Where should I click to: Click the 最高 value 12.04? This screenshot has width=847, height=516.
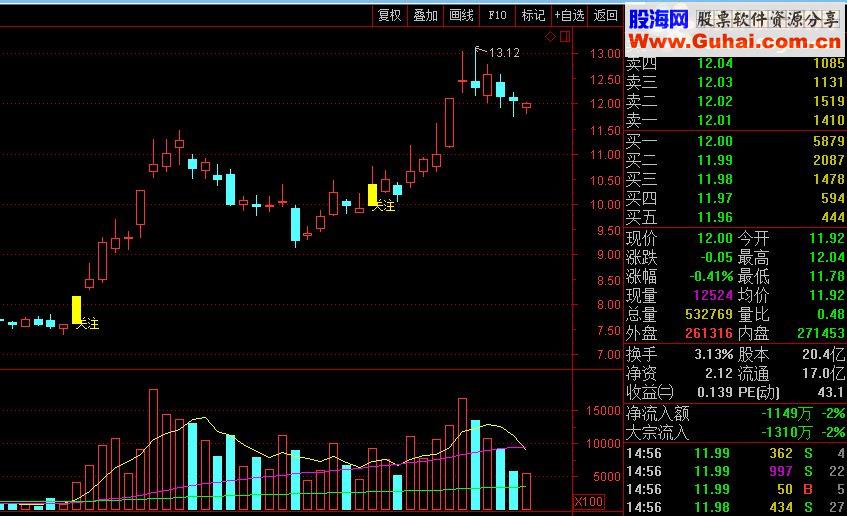tap(826, 257)
